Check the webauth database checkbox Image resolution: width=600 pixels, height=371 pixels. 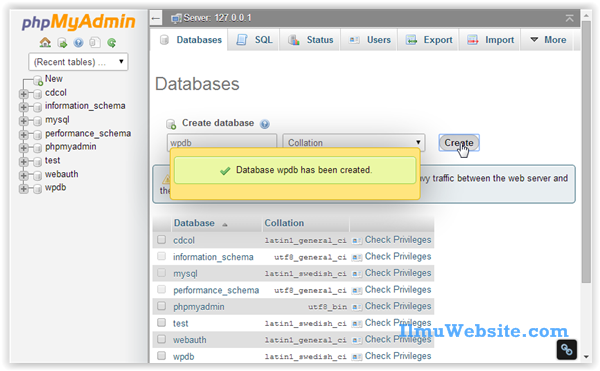point(161,339)
